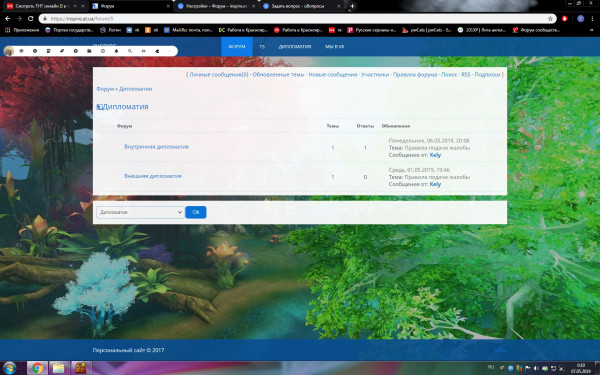Click the bell icon in admin bar
Viewport: 600px width, 375px height.
click(116, 51)
